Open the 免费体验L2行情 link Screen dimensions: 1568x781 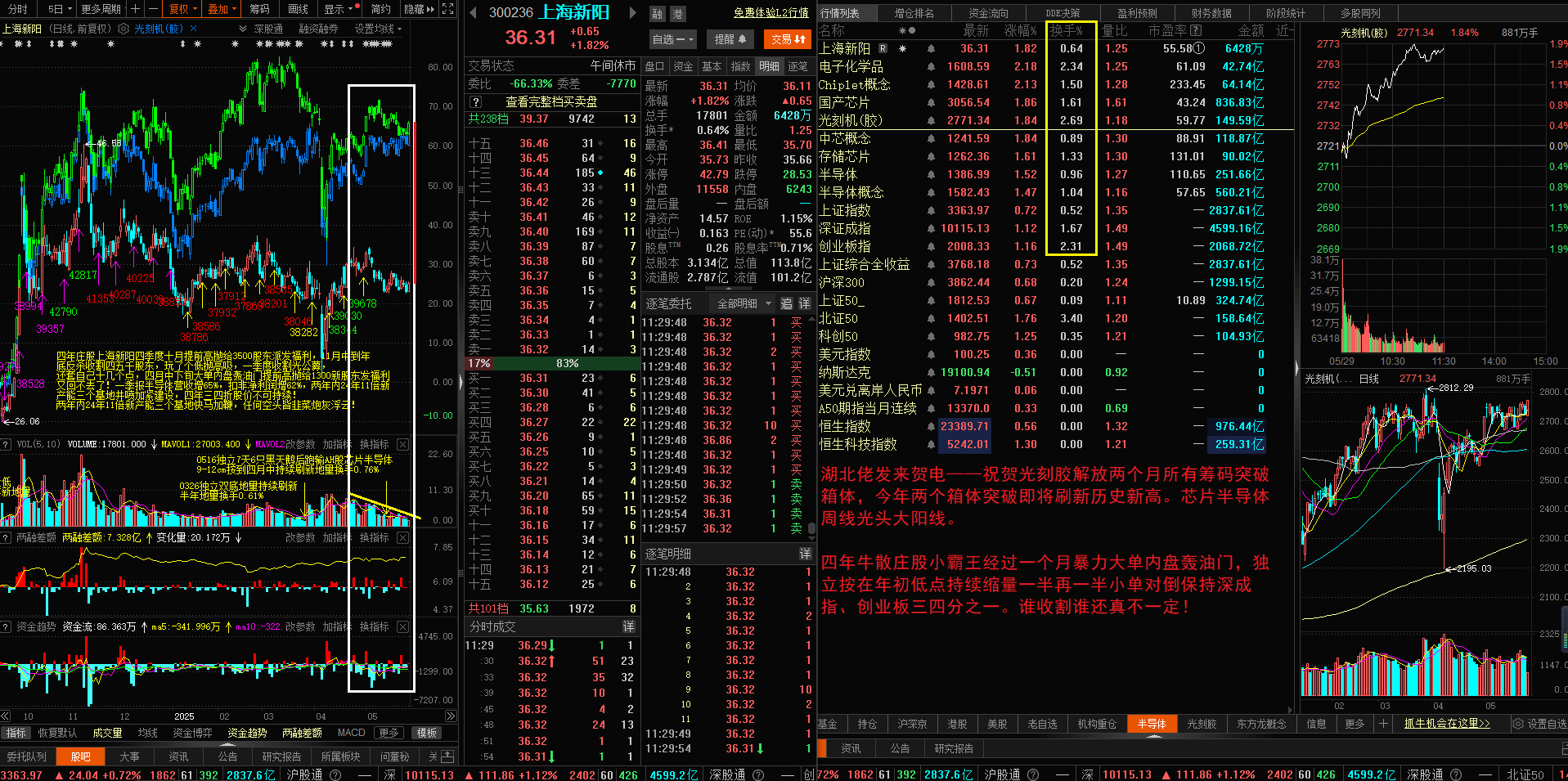[771, 13]
